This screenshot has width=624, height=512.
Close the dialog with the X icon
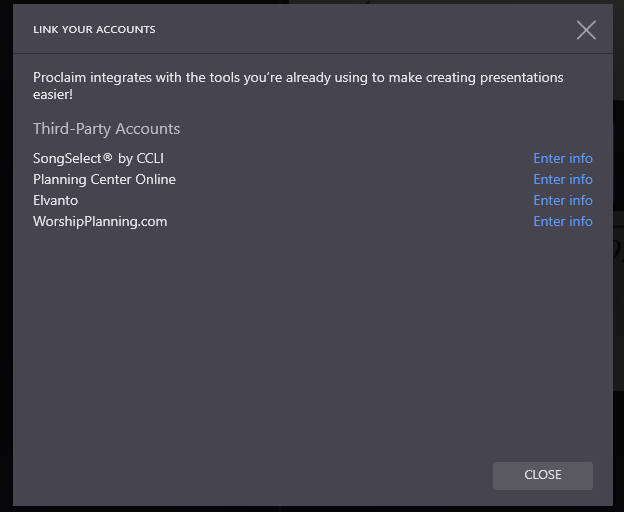[586, 30]
